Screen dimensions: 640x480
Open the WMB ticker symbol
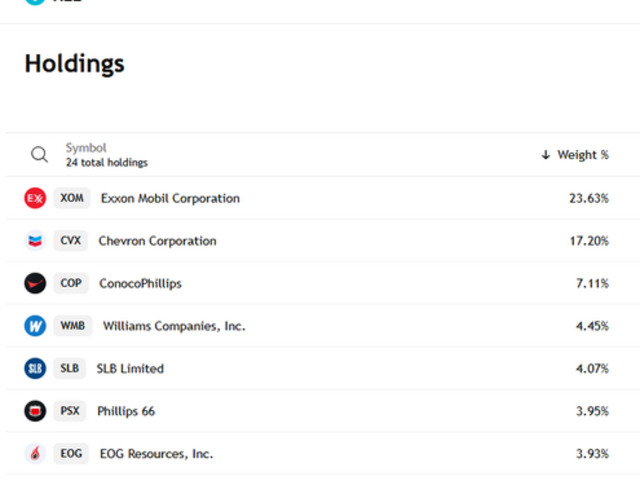coord(73,326)
